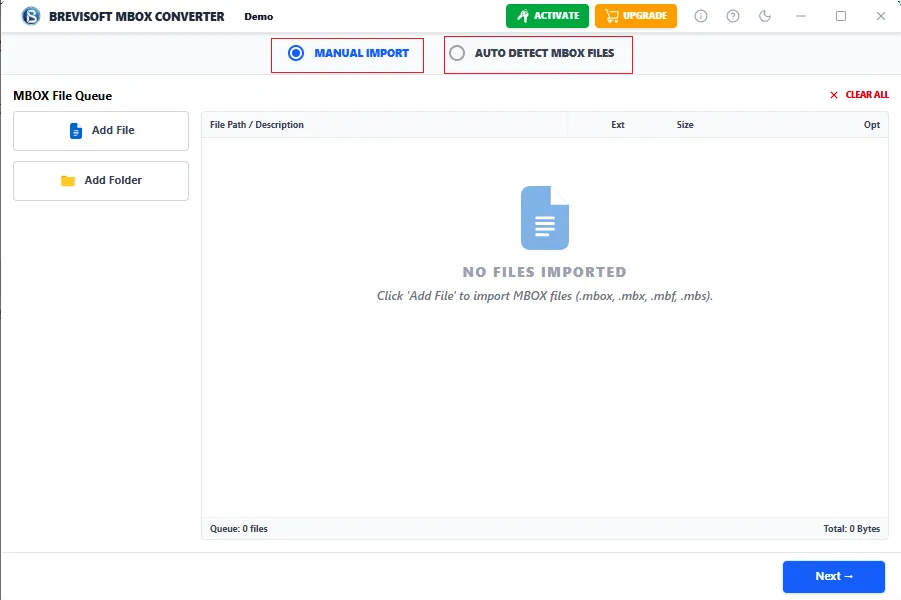Click the Ext column header
This screenshot has height=600, width=901.
(x=618, y=125)
